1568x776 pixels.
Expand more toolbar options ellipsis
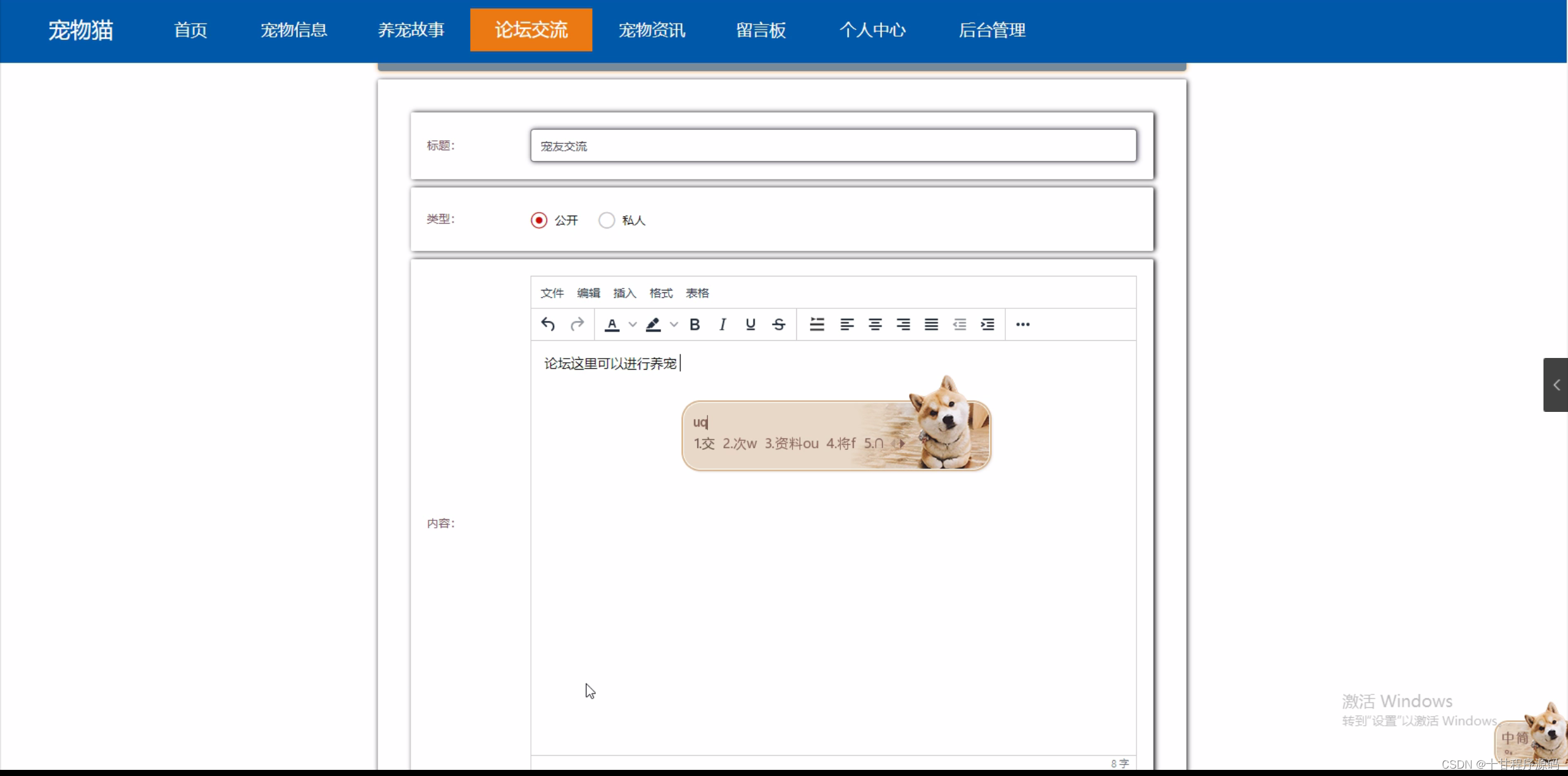pos(1022,324)
